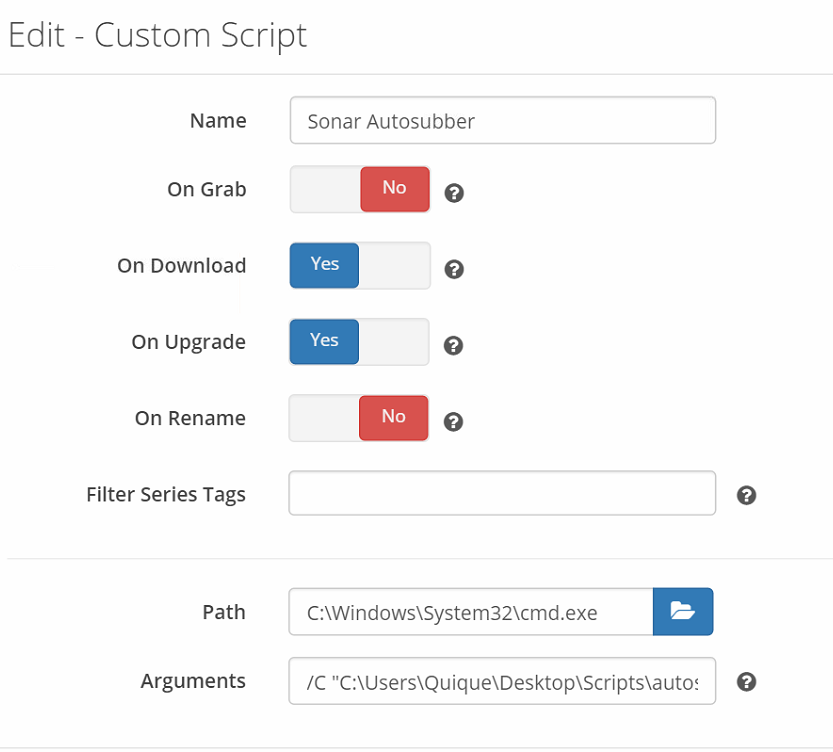Show the On Upgrade help icon info
The image size is (833, 752).
click(453, 345)
